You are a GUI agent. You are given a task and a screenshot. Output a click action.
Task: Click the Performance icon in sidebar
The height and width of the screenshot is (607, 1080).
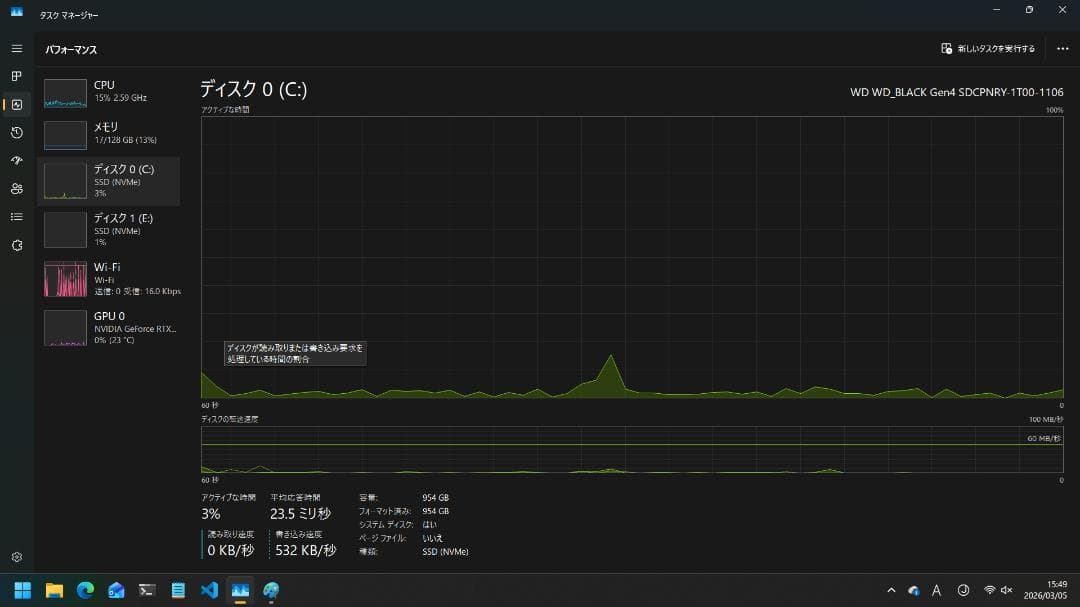pos(16,104)
